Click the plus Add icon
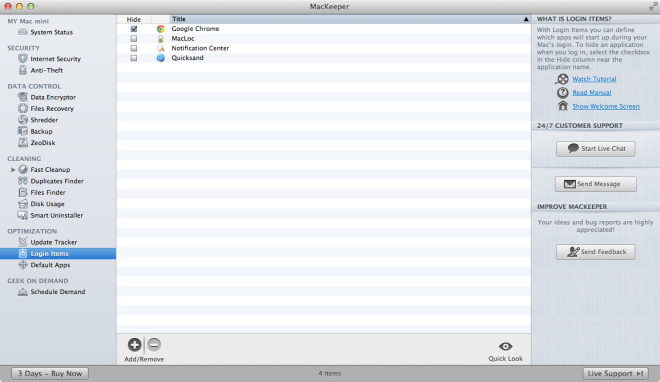This screenshot has width=660, height=382. 134,345
